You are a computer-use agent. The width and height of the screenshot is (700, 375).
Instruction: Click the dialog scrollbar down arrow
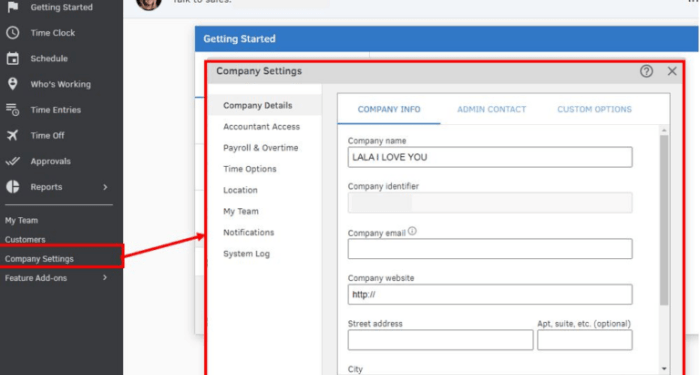(664, 369)
